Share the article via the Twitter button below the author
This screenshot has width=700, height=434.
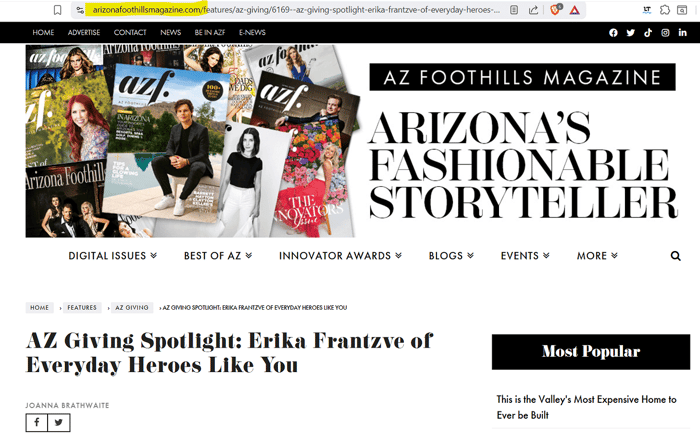[59, 422]
